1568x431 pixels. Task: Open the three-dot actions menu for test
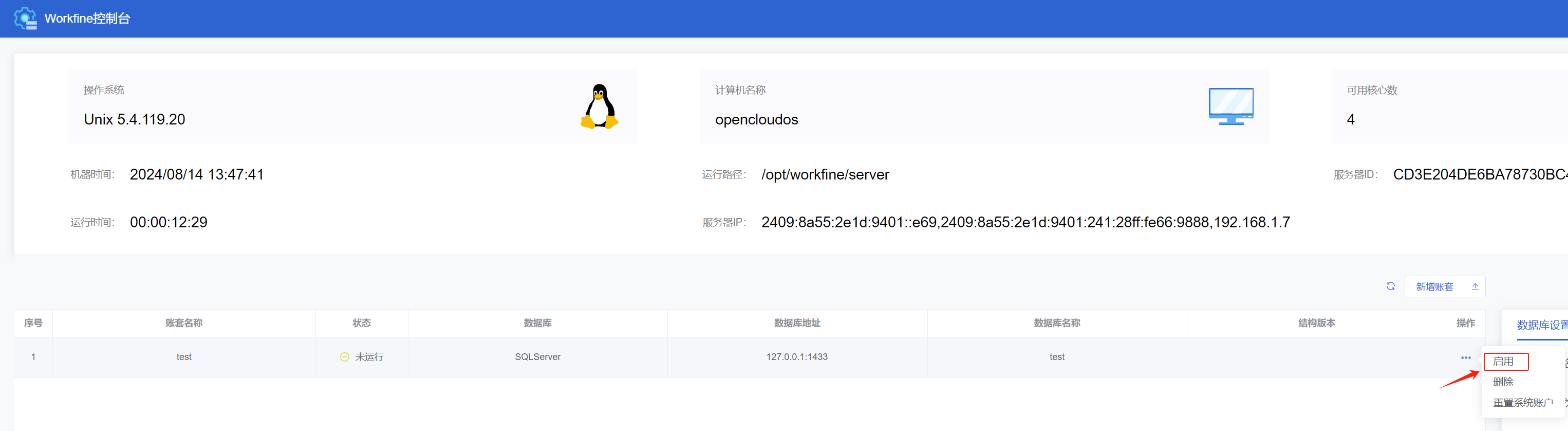pyautogui.click(x=1466, y=358)
